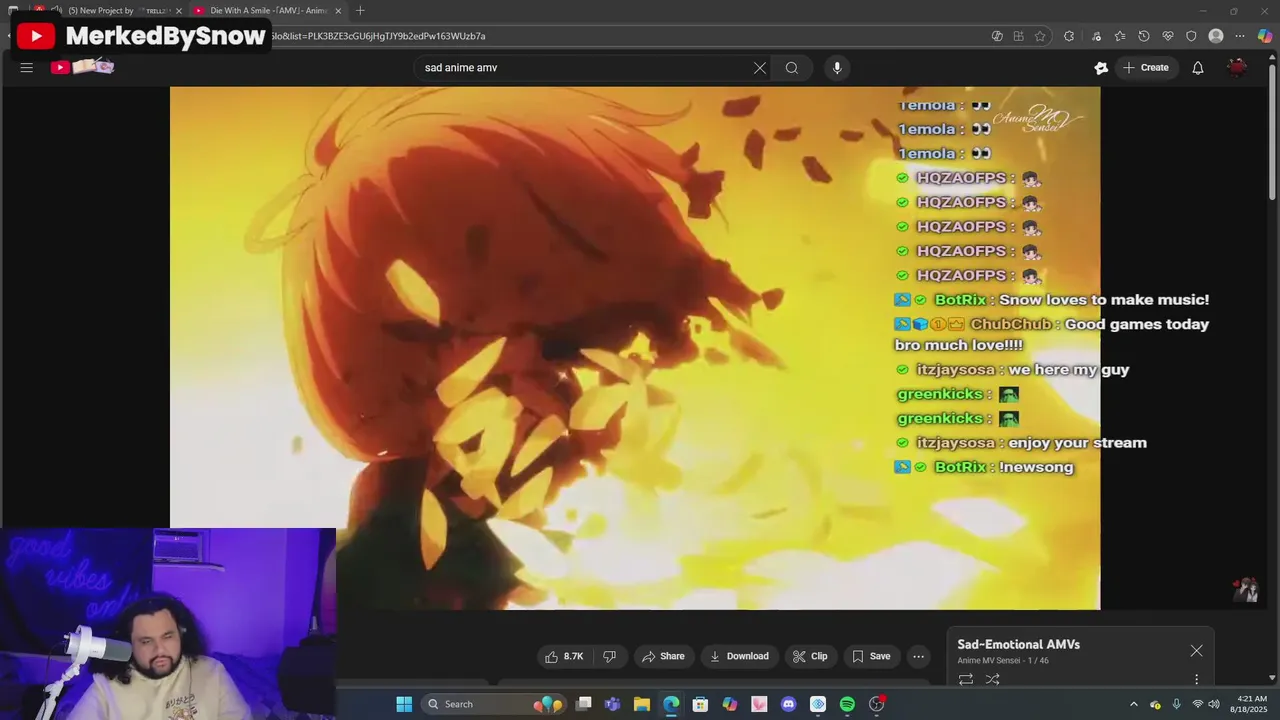Toggle shuffle for the playlist
The width and height of the screenshot is (1280, 720).
[x=993, y=679]
